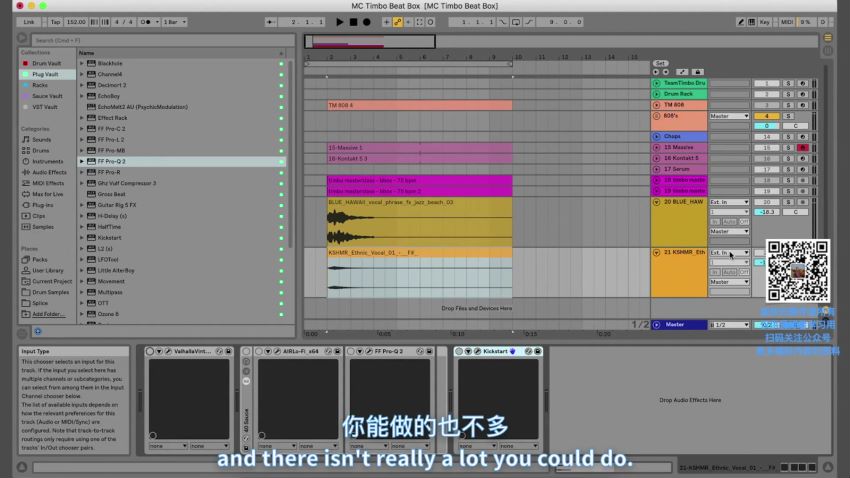Fold the 21 KSHMR_Eth track

coord(656,253)
